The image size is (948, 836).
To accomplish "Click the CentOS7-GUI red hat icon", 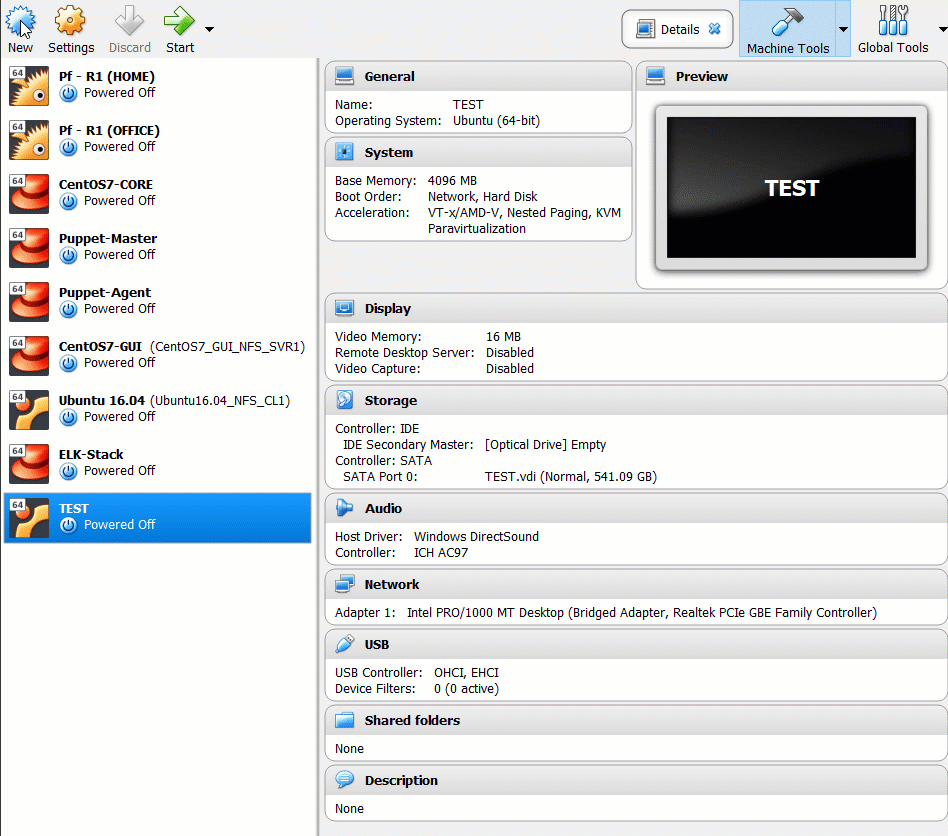I will pos(29,355).
